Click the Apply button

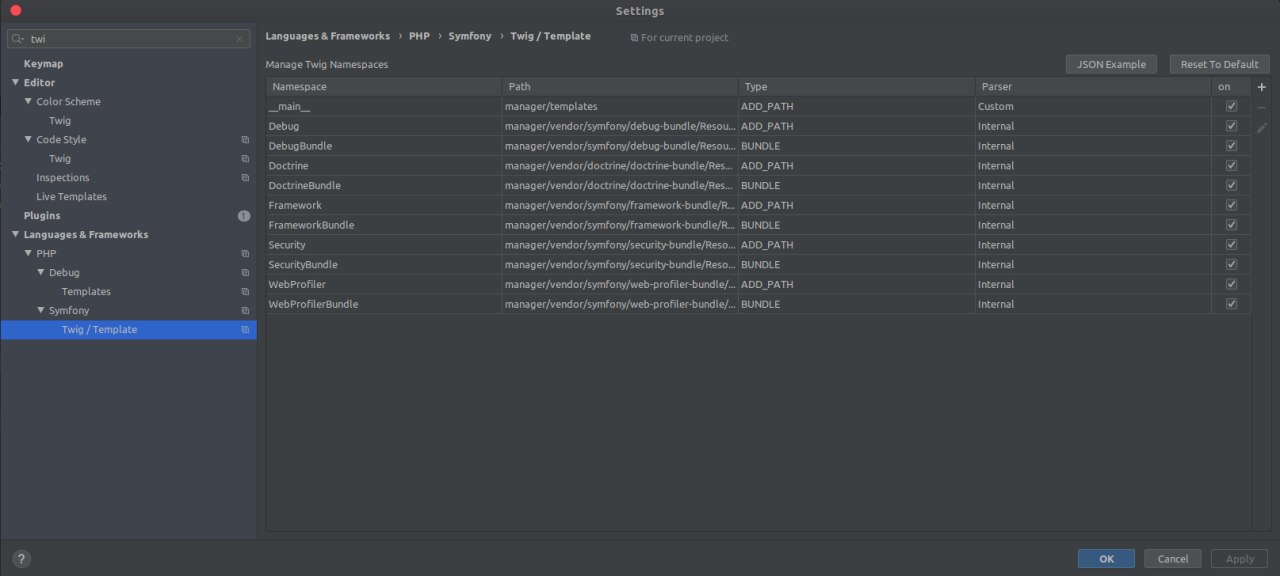pos(1240,559)
